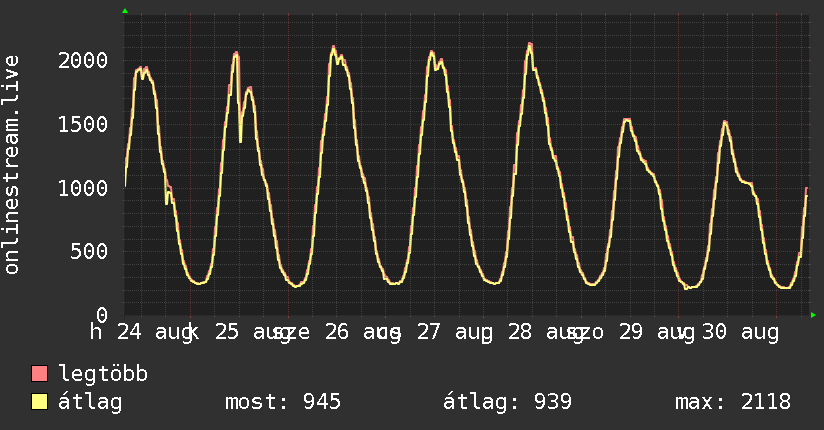The height and width of the screenshot is (430, 824).
Task: Click the 'most: 945' current value
Action: point(283,402)
